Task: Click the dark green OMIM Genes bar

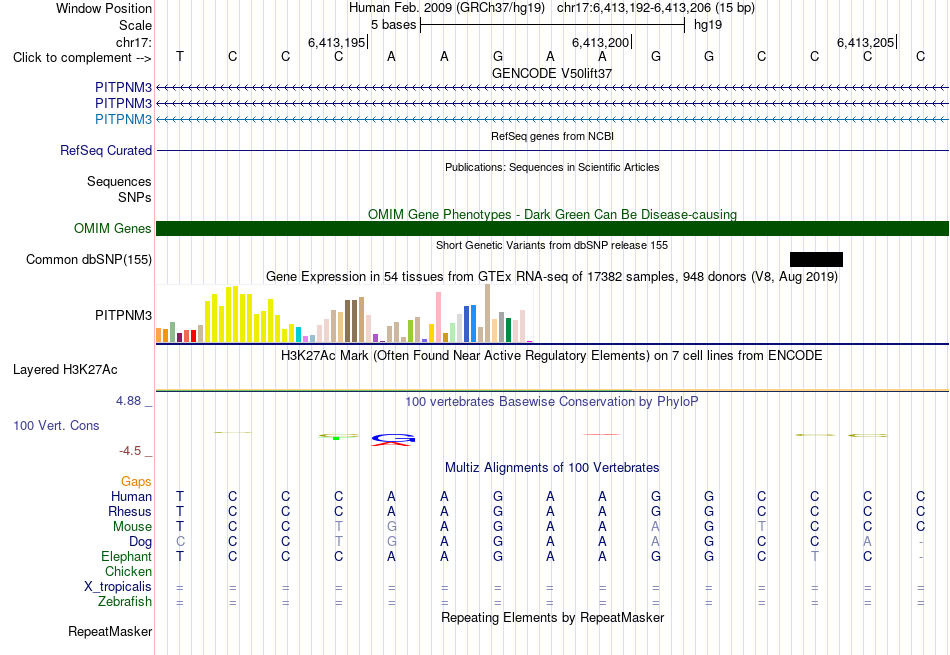Action: tap(553, 228)
